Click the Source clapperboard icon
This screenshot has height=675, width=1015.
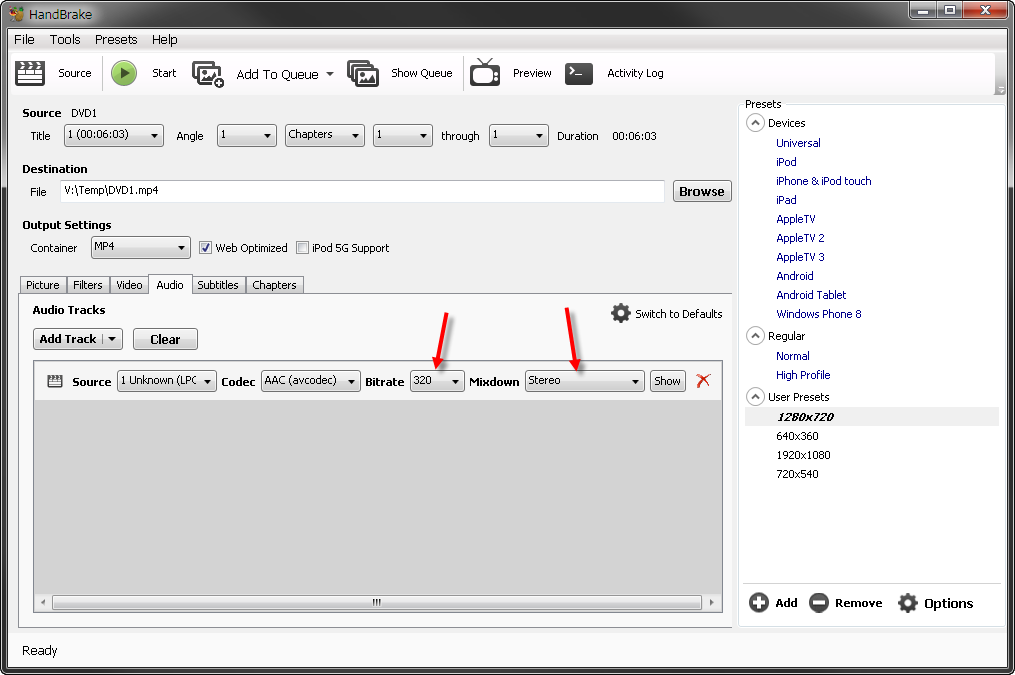(x=30, y=73)
